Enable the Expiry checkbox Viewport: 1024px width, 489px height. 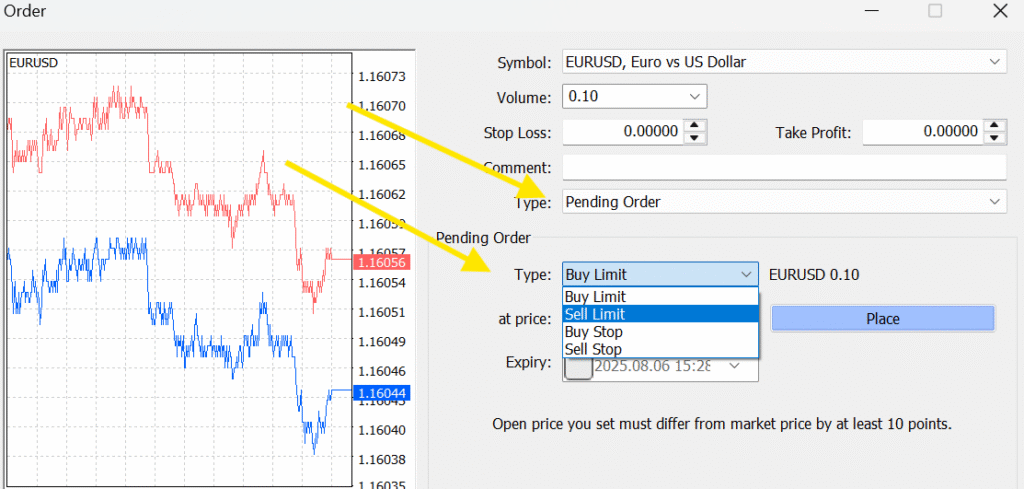coord(577,367)
